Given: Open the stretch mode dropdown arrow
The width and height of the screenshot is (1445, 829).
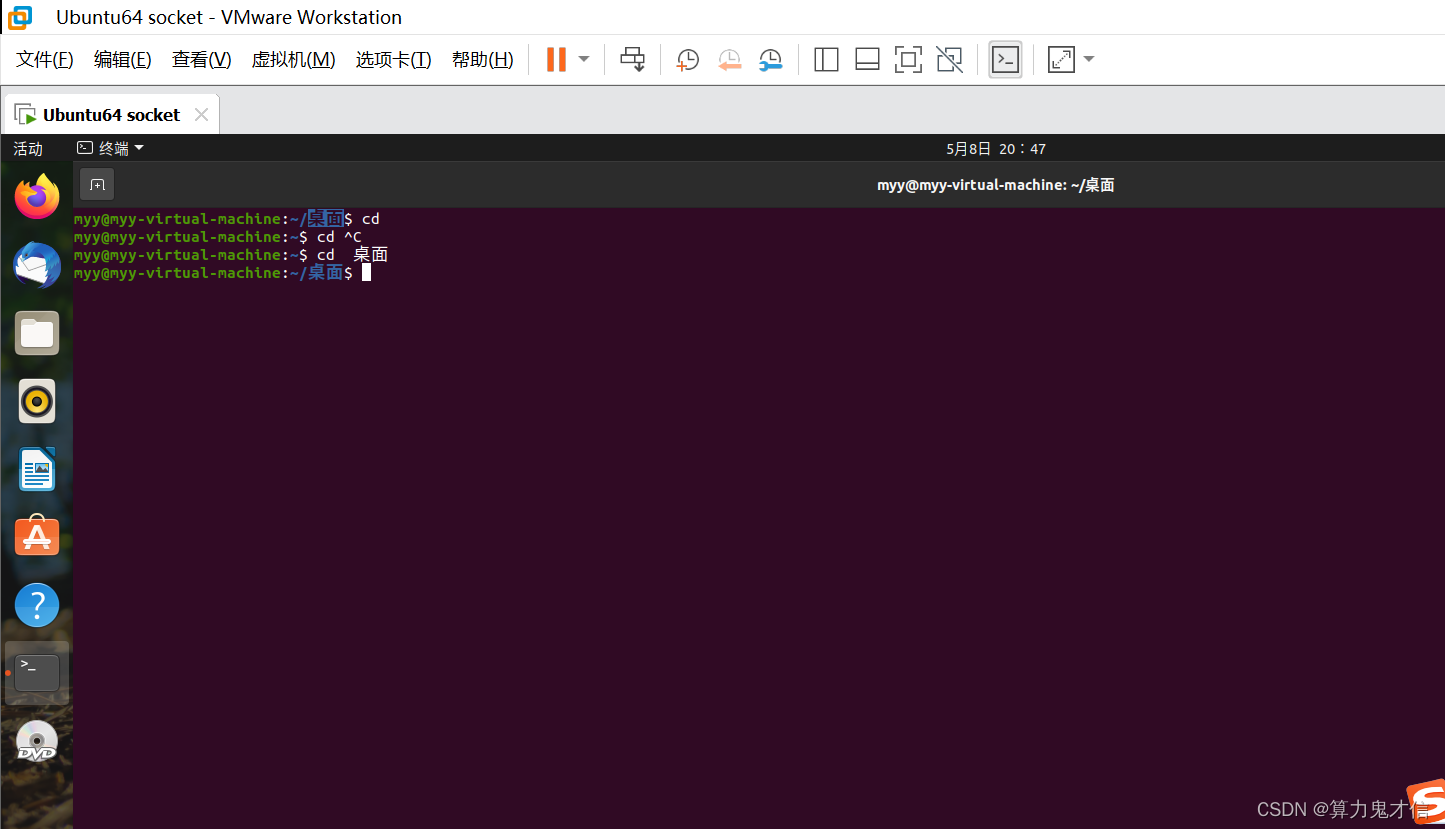Looking at the screenshot, I should pyautogui.click(x=1088, y=59).
